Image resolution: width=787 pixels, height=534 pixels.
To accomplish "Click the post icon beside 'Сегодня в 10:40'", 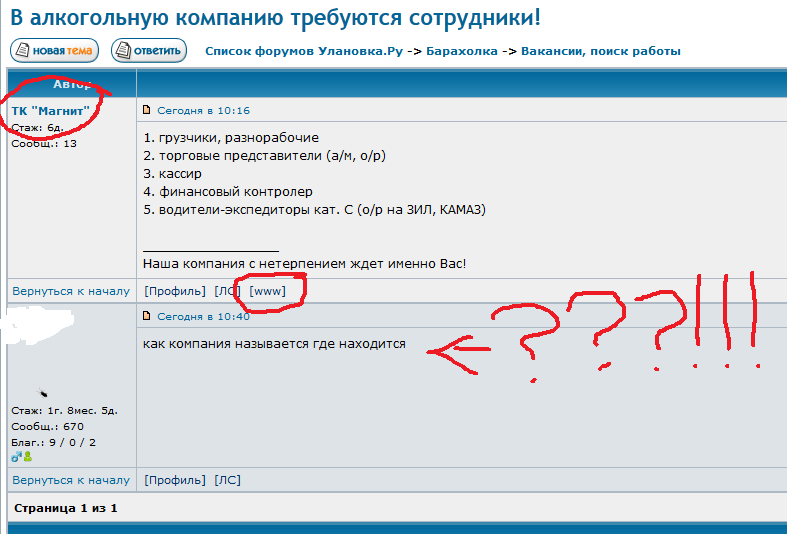I will (147, 316).
